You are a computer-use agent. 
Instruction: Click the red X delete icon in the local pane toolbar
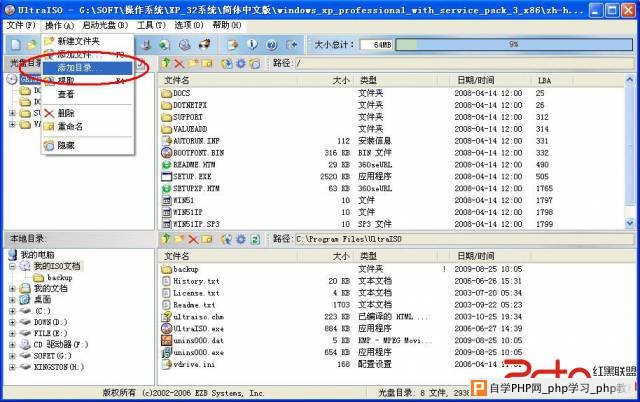193,239
